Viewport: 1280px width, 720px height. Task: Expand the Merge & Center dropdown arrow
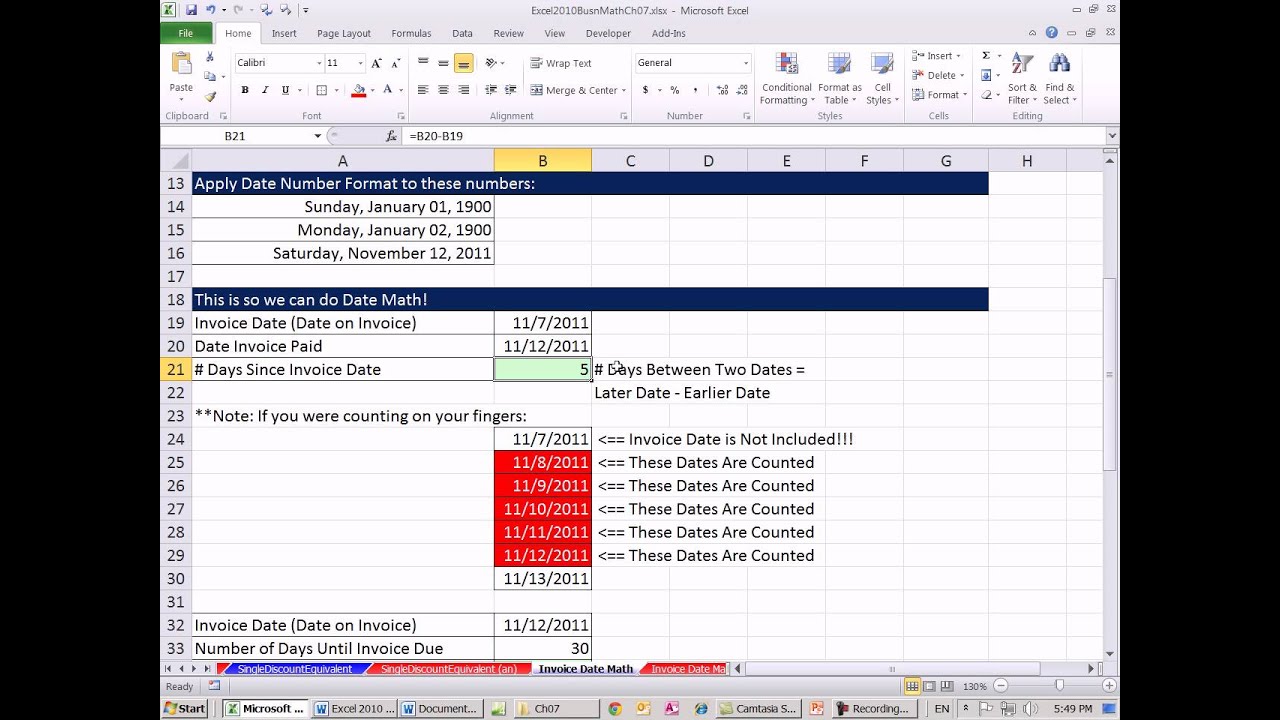pyautogui.click(x=624, y=90)
